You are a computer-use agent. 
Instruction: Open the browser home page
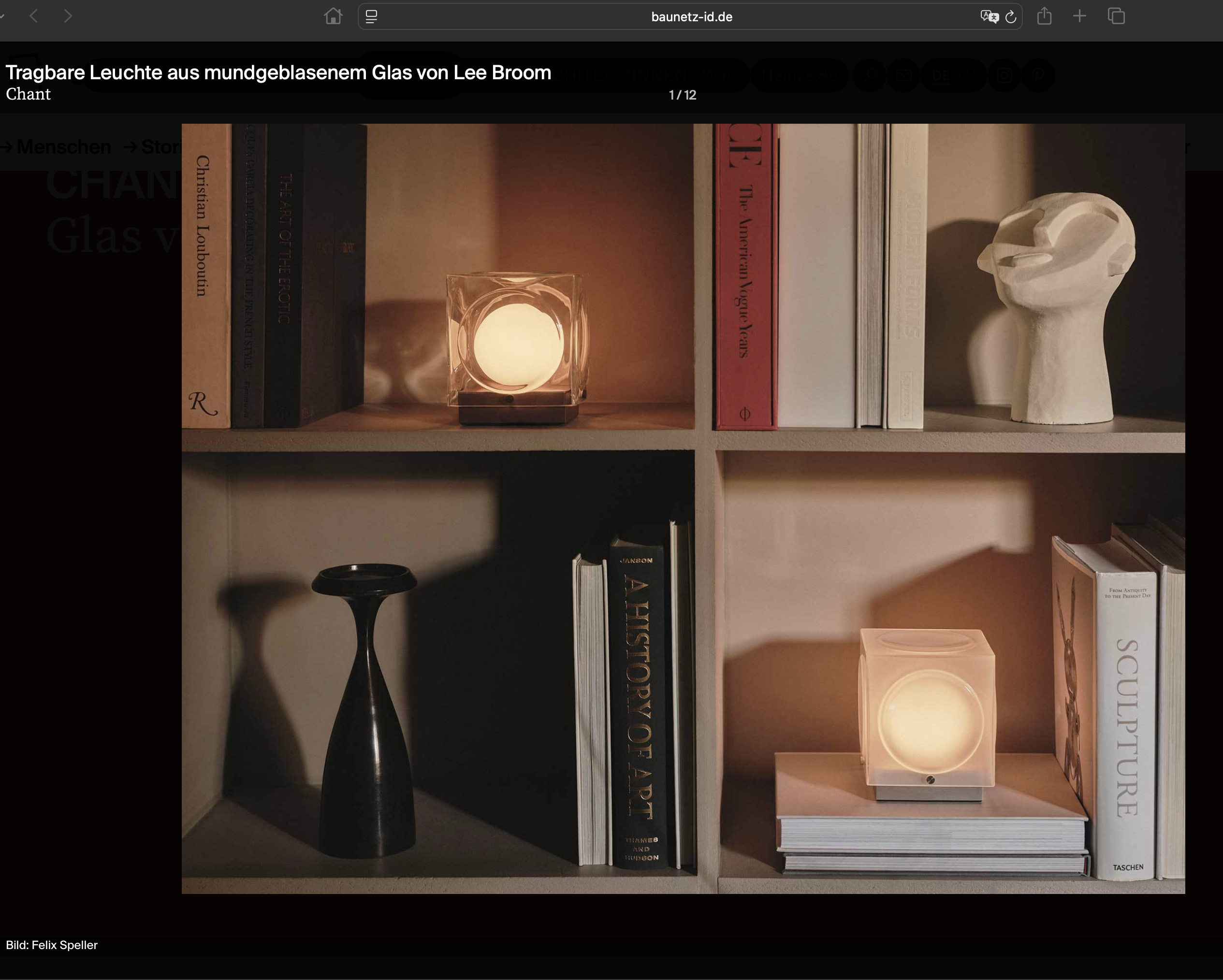click(x=333, y=16)
